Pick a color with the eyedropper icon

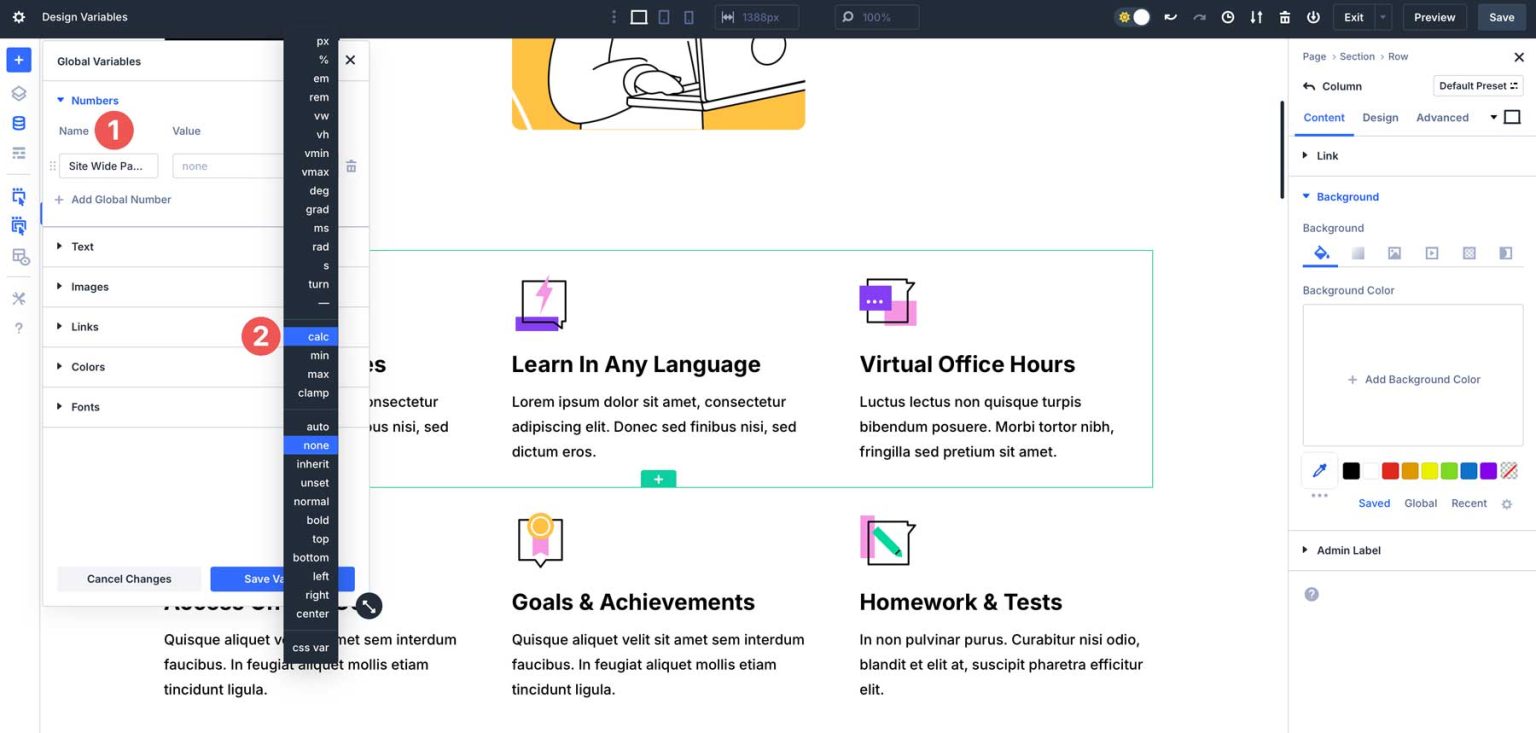tap(1319, 470)
